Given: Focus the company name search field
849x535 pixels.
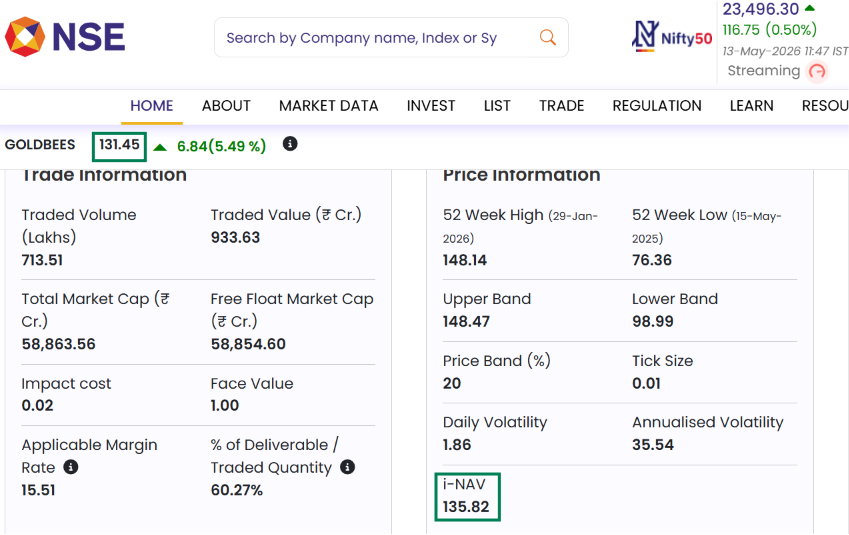Looking at the screenshot, I should click(391, 37).
